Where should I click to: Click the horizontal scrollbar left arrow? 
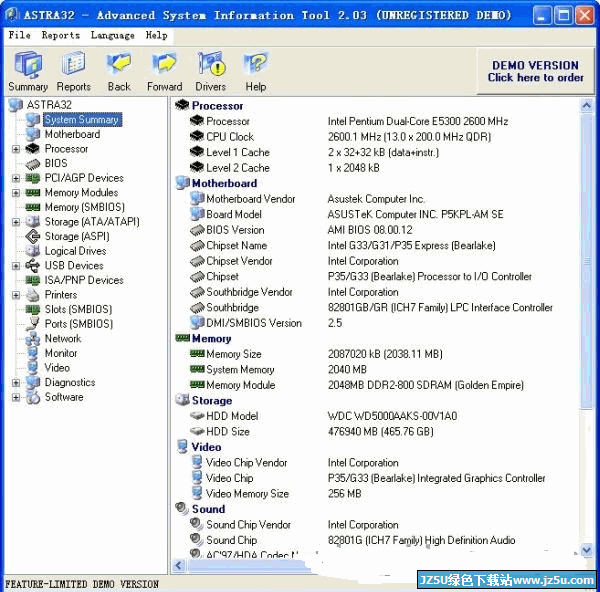point(179,565)
